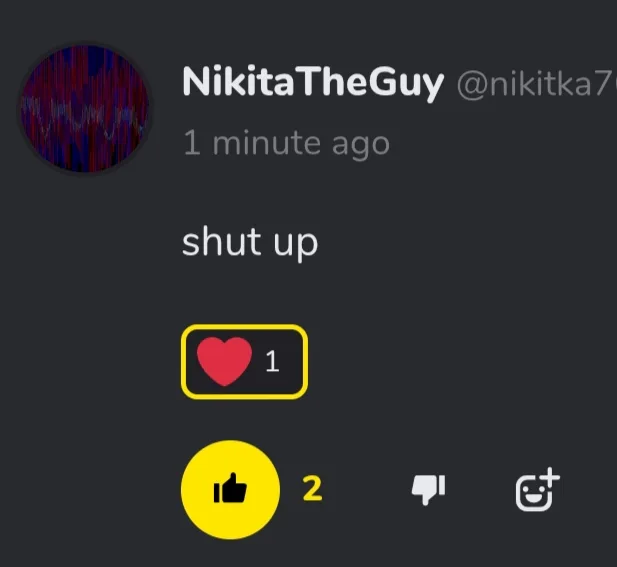Click the "1 minute ago" timestamp

point(287,144)
